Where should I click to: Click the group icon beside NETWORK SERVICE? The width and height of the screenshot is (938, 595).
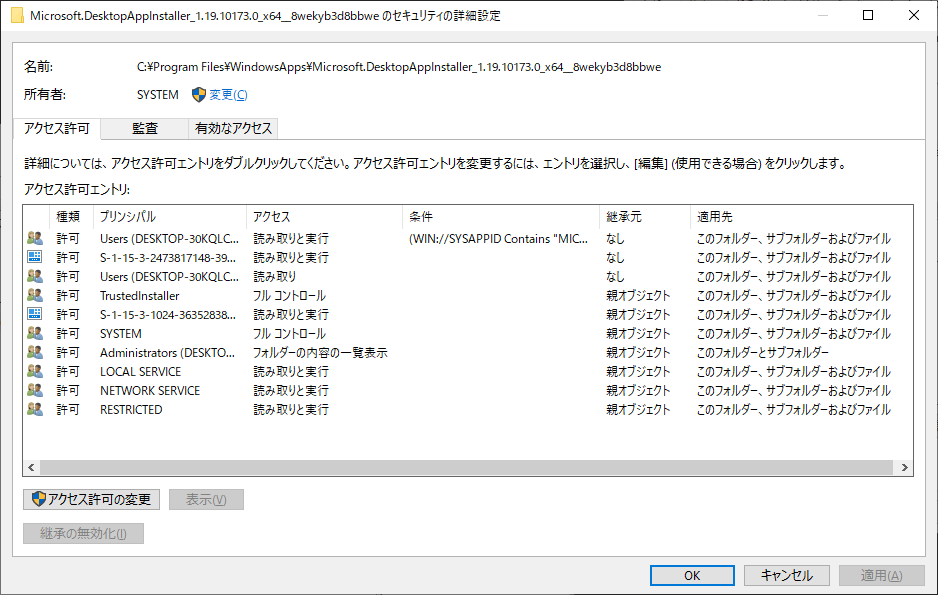coord(35,390)
